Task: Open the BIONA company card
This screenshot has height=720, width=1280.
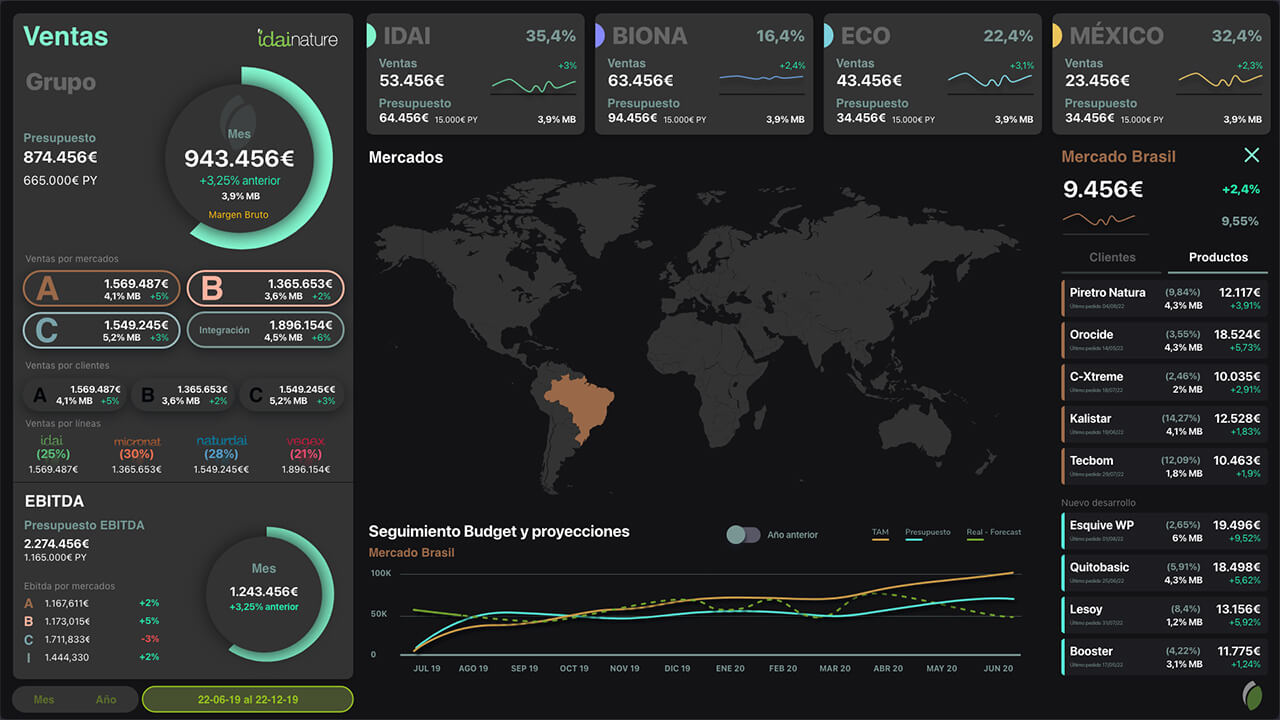Action: pyautogui.click(x=703, y=74)
